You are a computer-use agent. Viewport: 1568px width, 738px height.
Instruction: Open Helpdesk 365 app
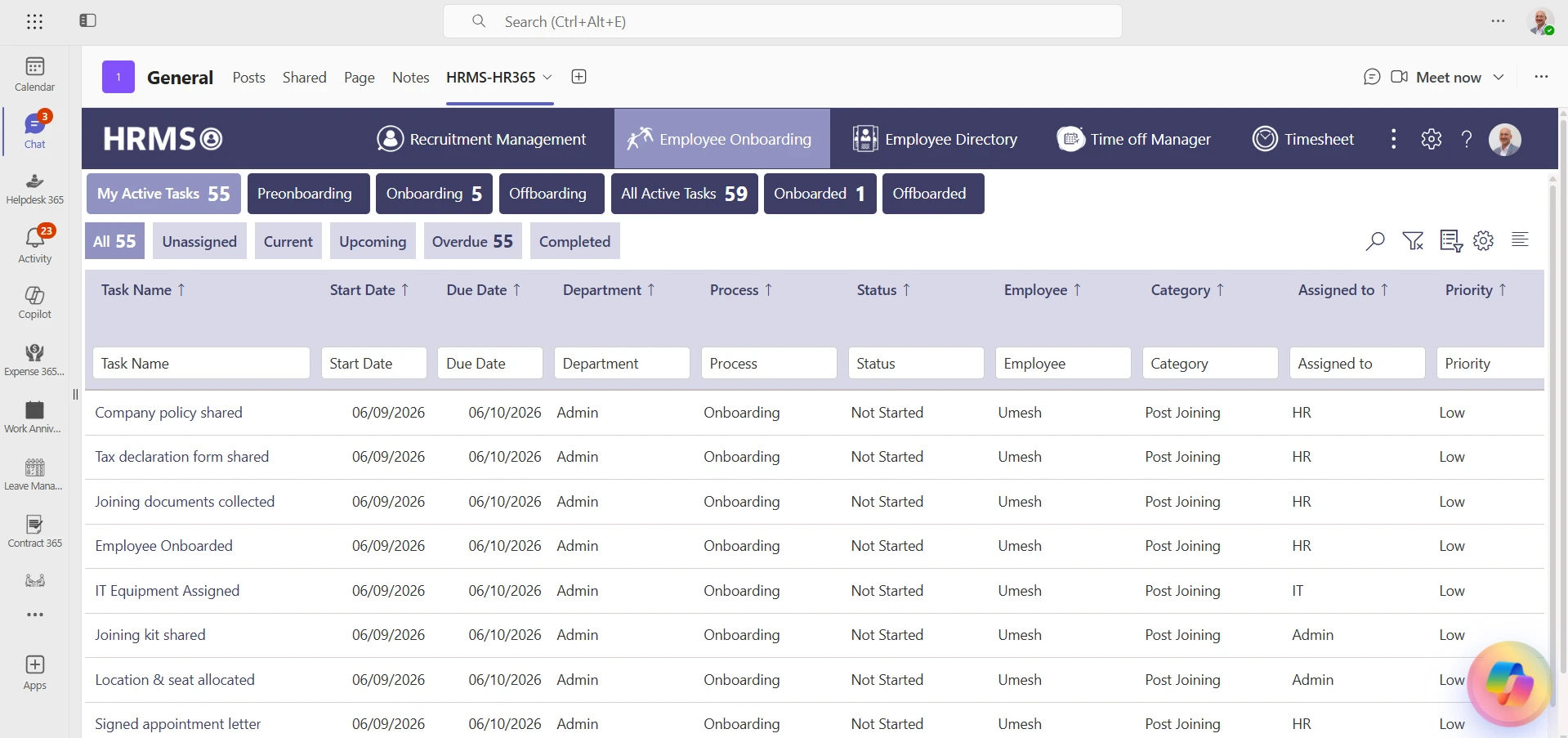pos(34,188)
